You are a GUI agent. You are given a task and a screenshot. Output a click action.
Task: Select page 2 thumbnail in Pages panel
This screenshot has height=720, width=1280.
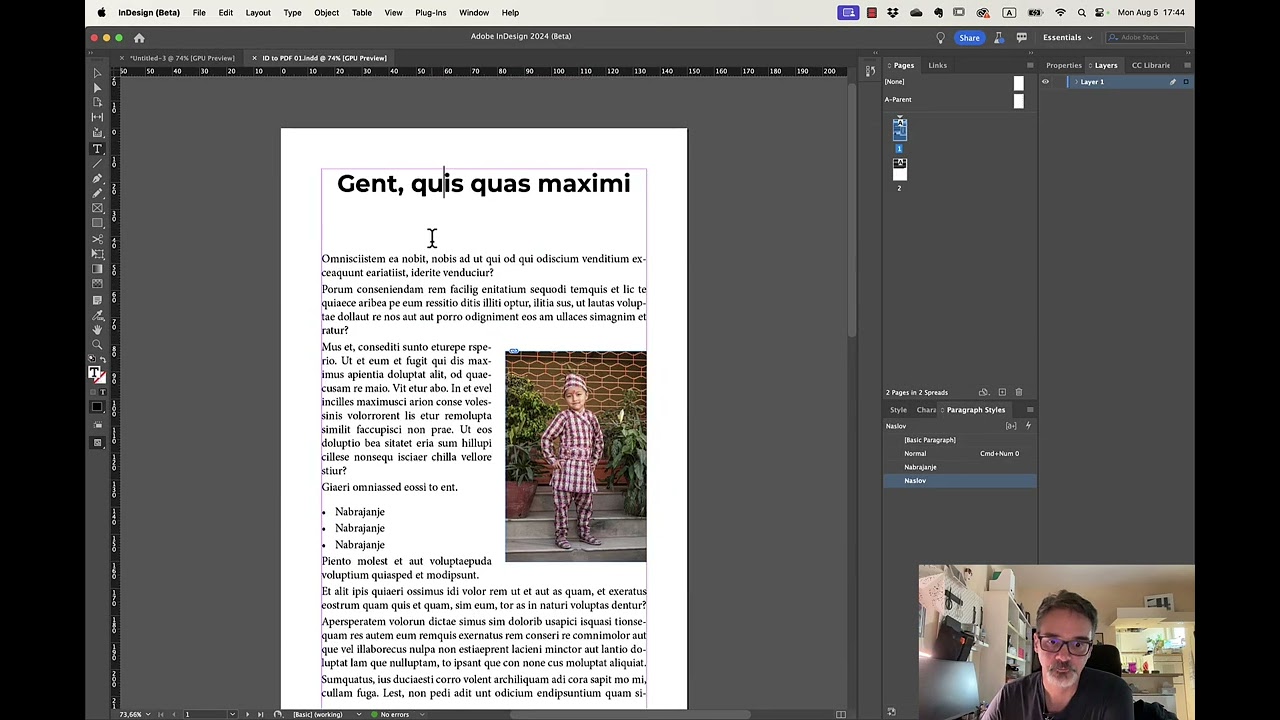point(899,170)
